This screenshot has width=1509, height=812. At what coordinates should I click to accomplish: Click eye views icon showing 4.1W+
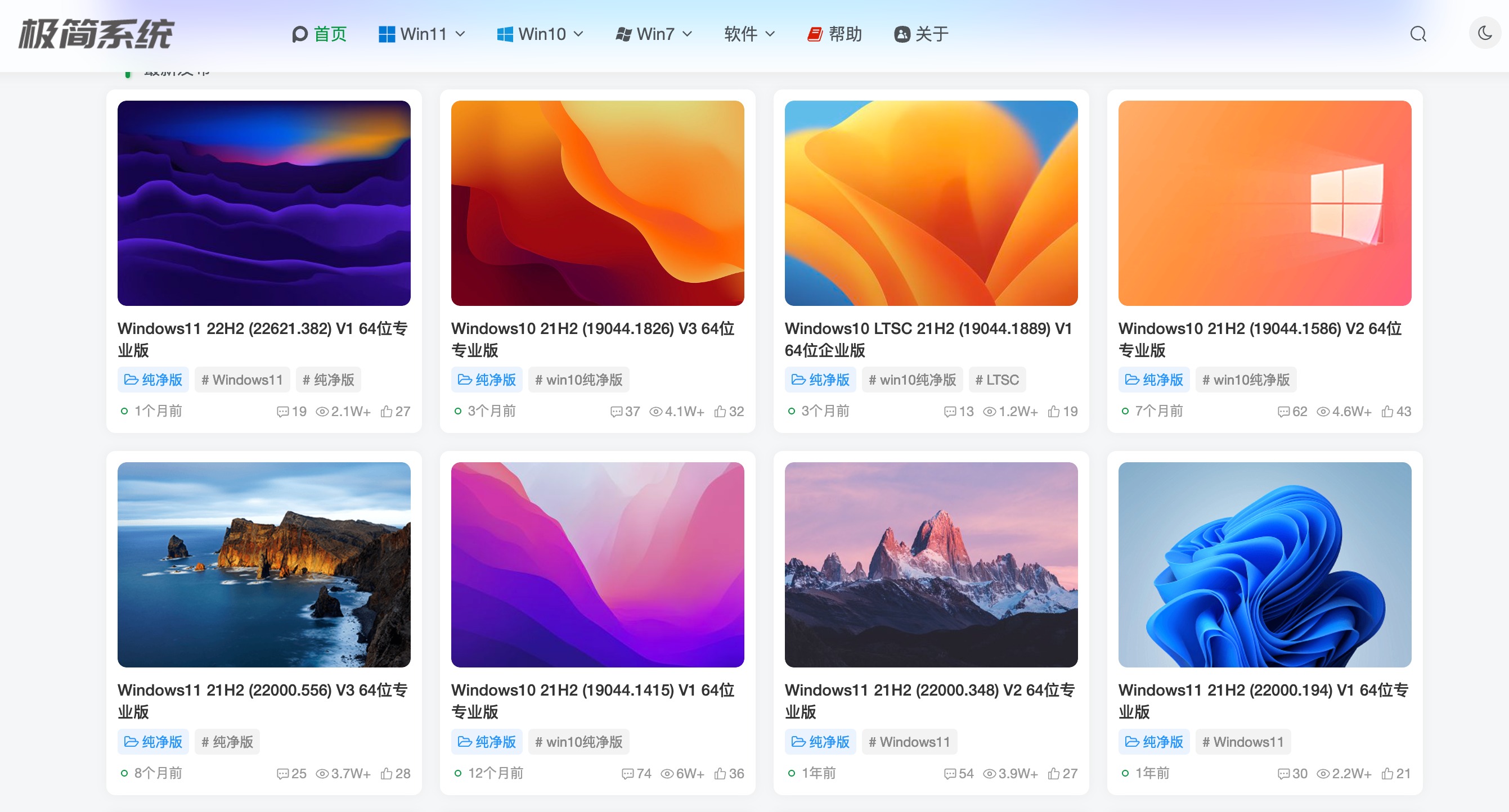tap(655, 412)
